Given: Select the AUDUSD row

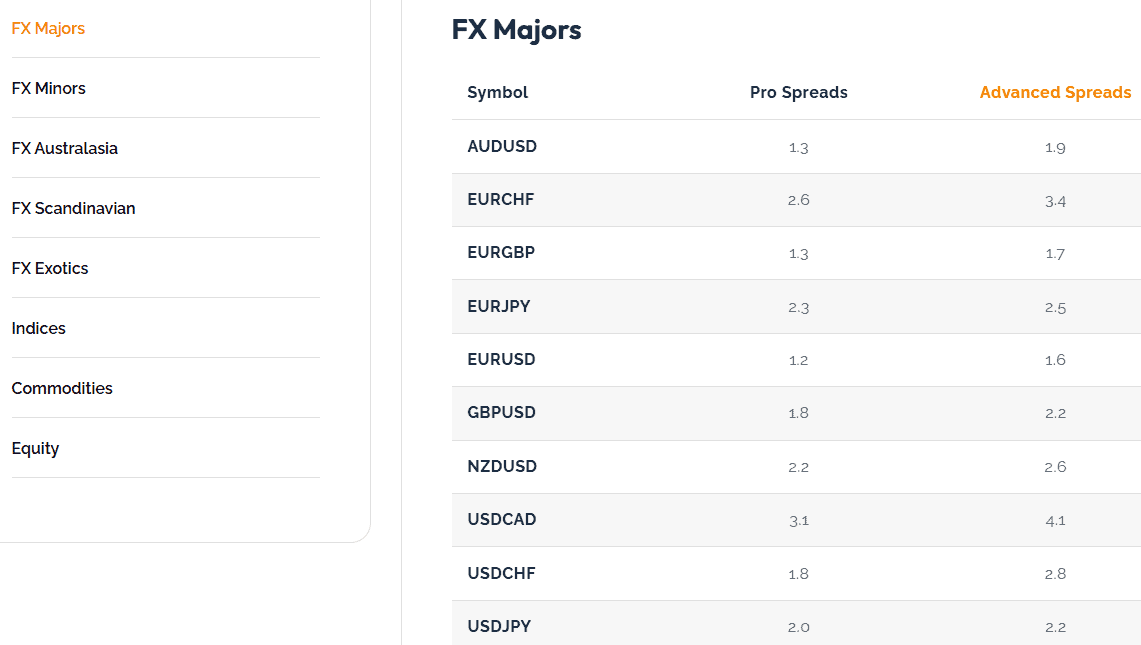Looking at the screenshot, I should [502, 146].
